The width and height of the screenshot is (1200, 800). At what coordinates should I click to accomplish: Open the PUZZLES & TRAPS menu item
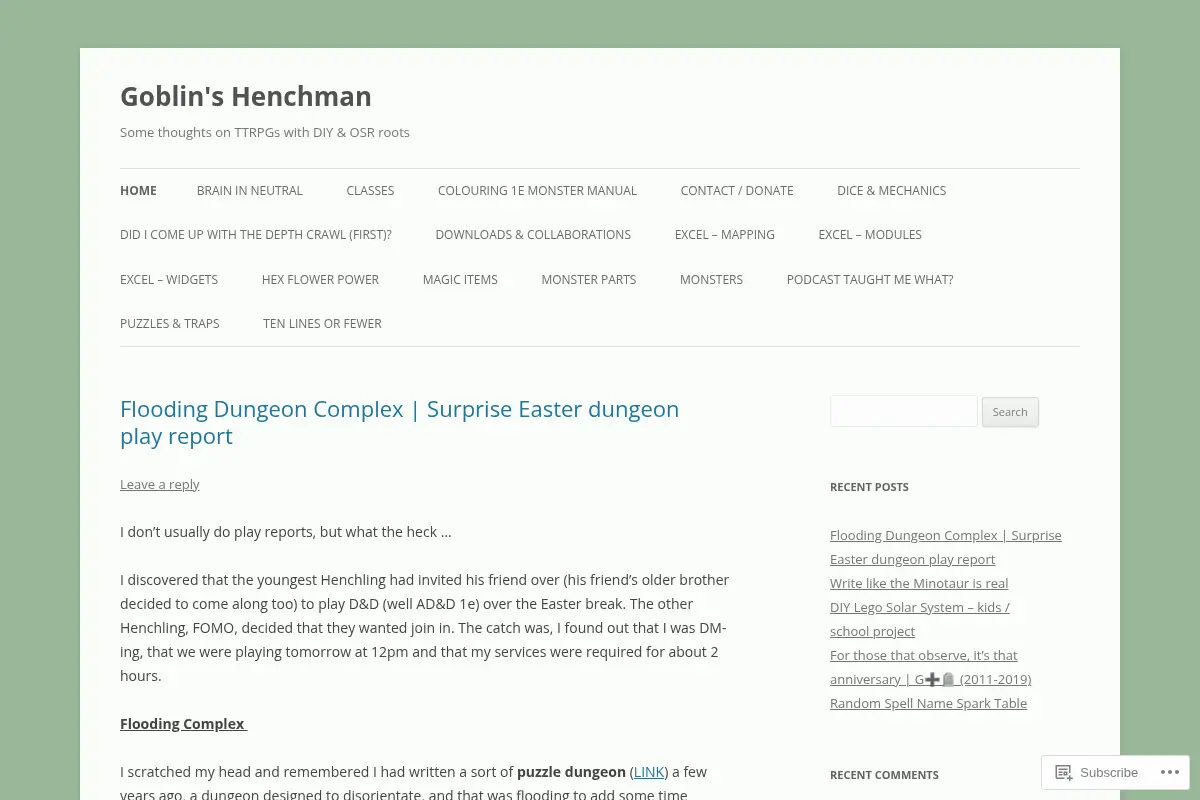coord(169,324)
